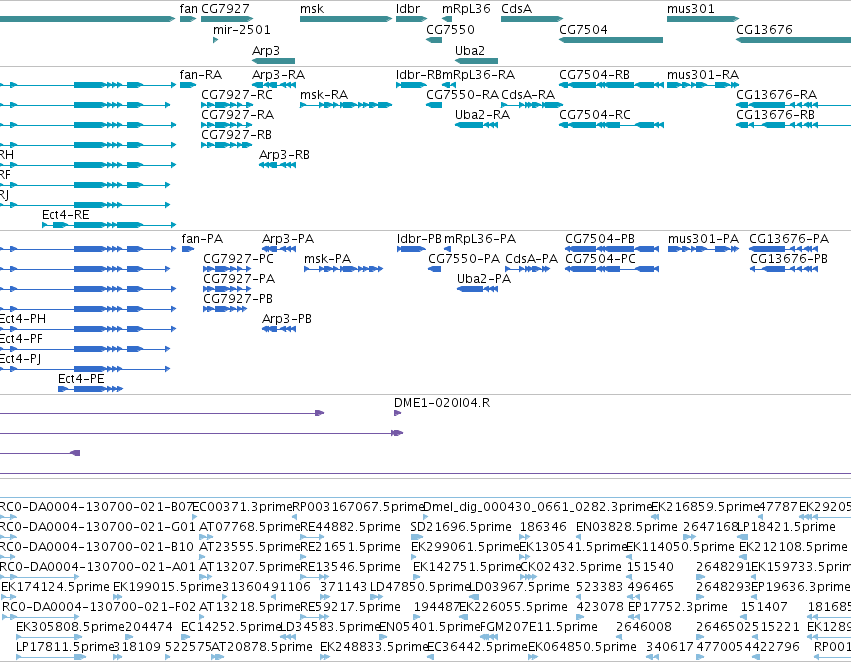Select protein label msk-PA
This screenshot has height=662, width=851.
(327, 259)
